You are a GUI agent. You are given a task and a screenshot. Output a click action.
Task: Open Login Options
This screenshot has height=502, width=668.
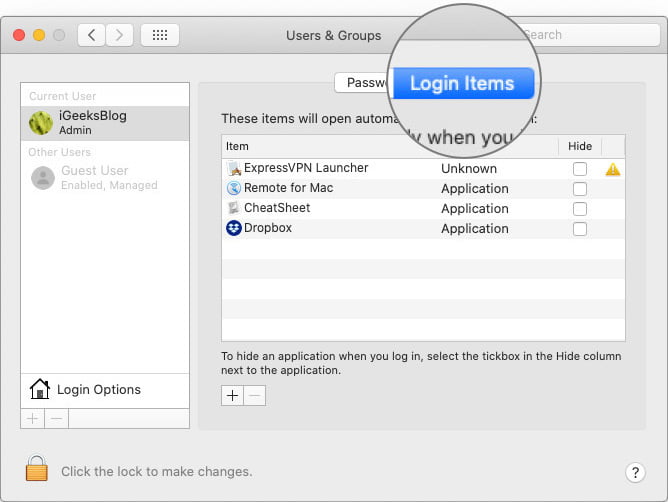(x=105, y=389)
